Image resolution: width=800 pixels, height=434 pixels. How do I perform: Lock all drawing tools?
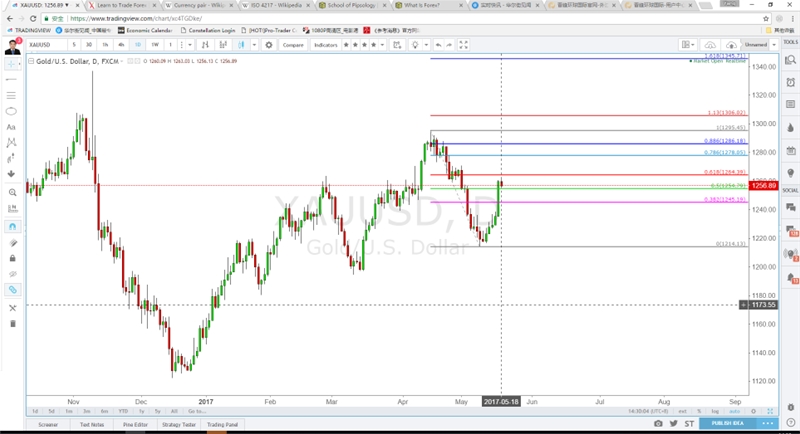pyautogui.click(x=12, y=258)
